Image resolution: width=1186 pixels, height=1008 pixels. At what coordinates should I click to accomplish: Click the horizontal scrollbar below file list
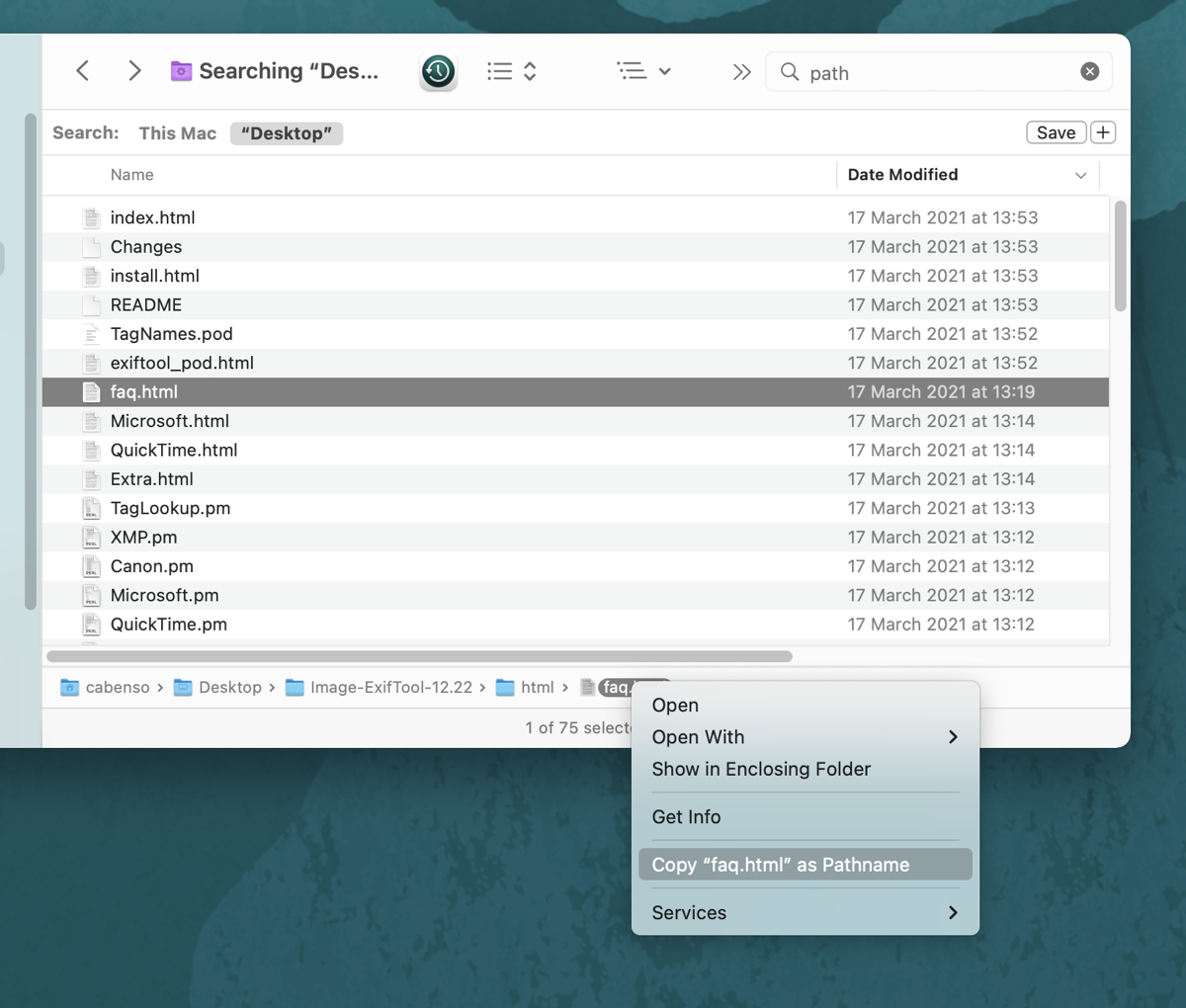(x=419, y=656)
